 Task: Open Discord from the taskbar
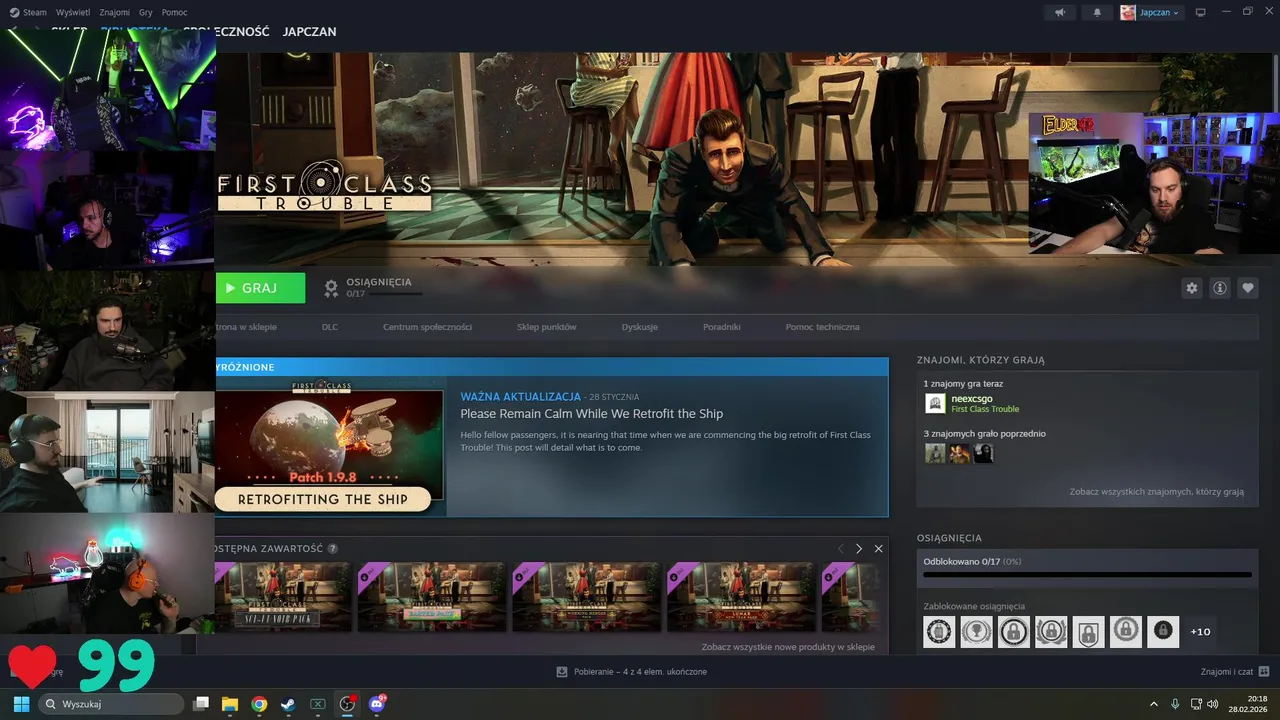point(377,704)
